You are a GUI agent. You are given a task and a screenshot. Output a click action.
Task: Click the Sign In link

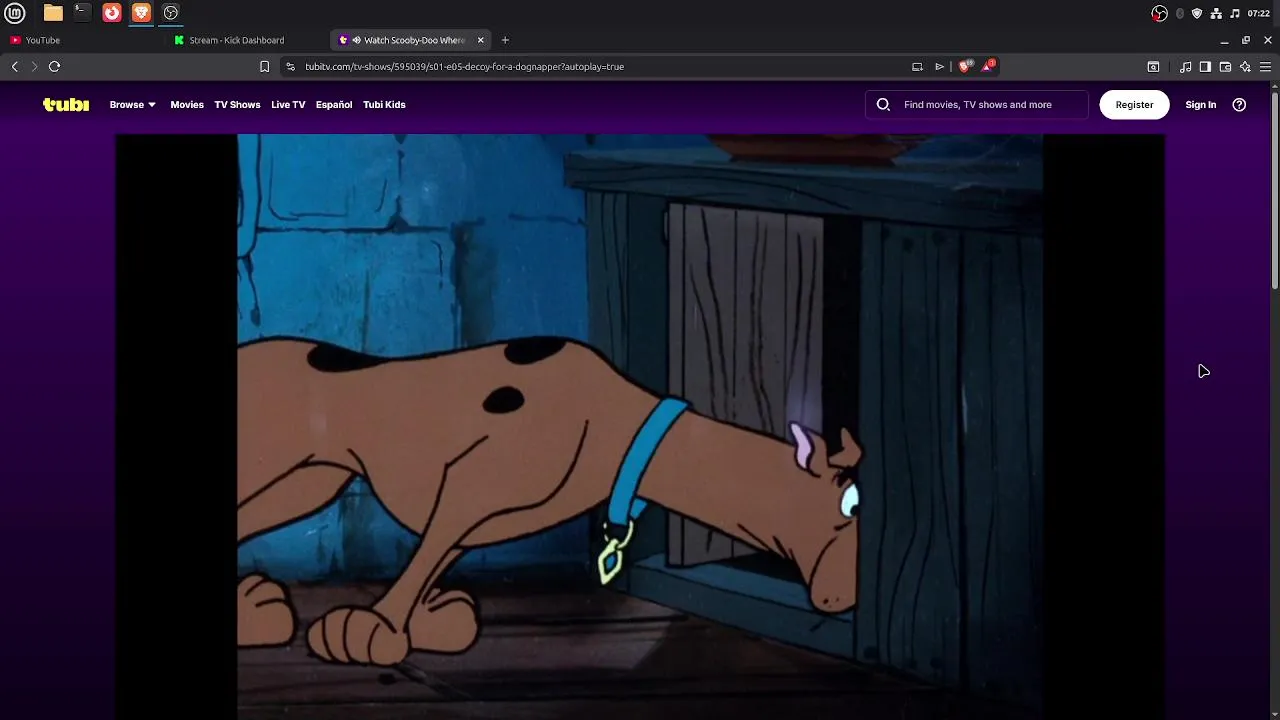tap(1201, 104)
